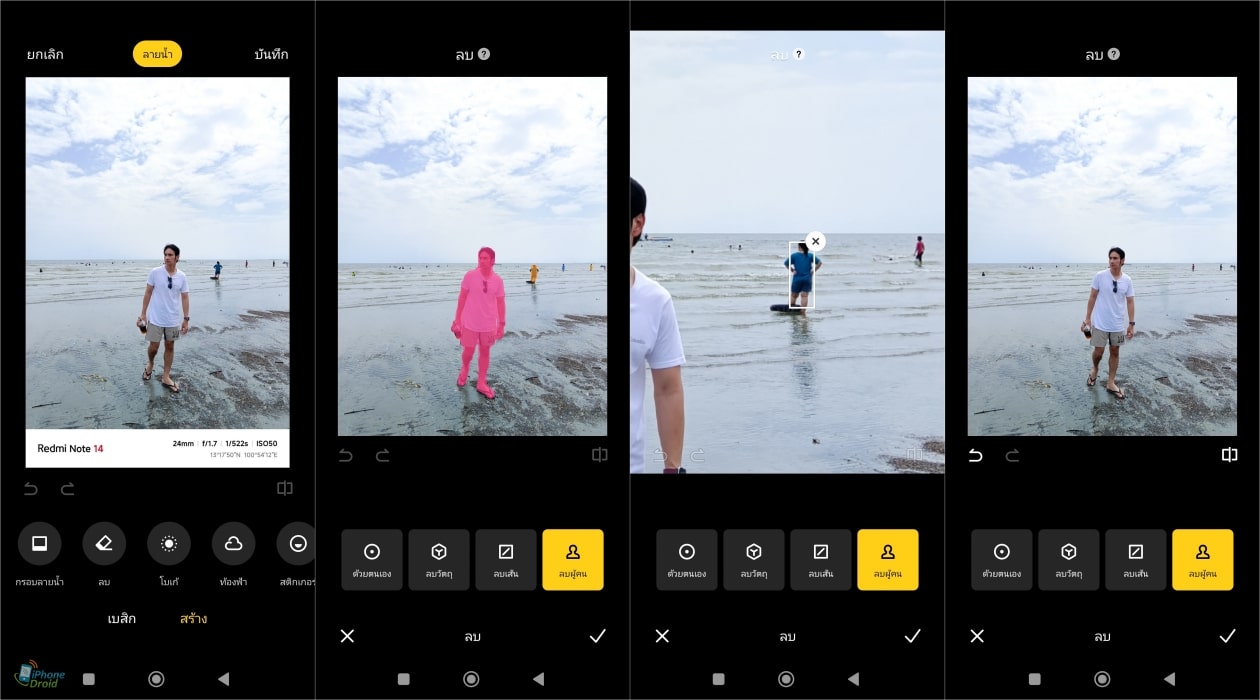This screenshot has height=700, width=1260.
Task: Switch to the สร้าง tab
Action: pyautogui.click(x=193, y=619)
